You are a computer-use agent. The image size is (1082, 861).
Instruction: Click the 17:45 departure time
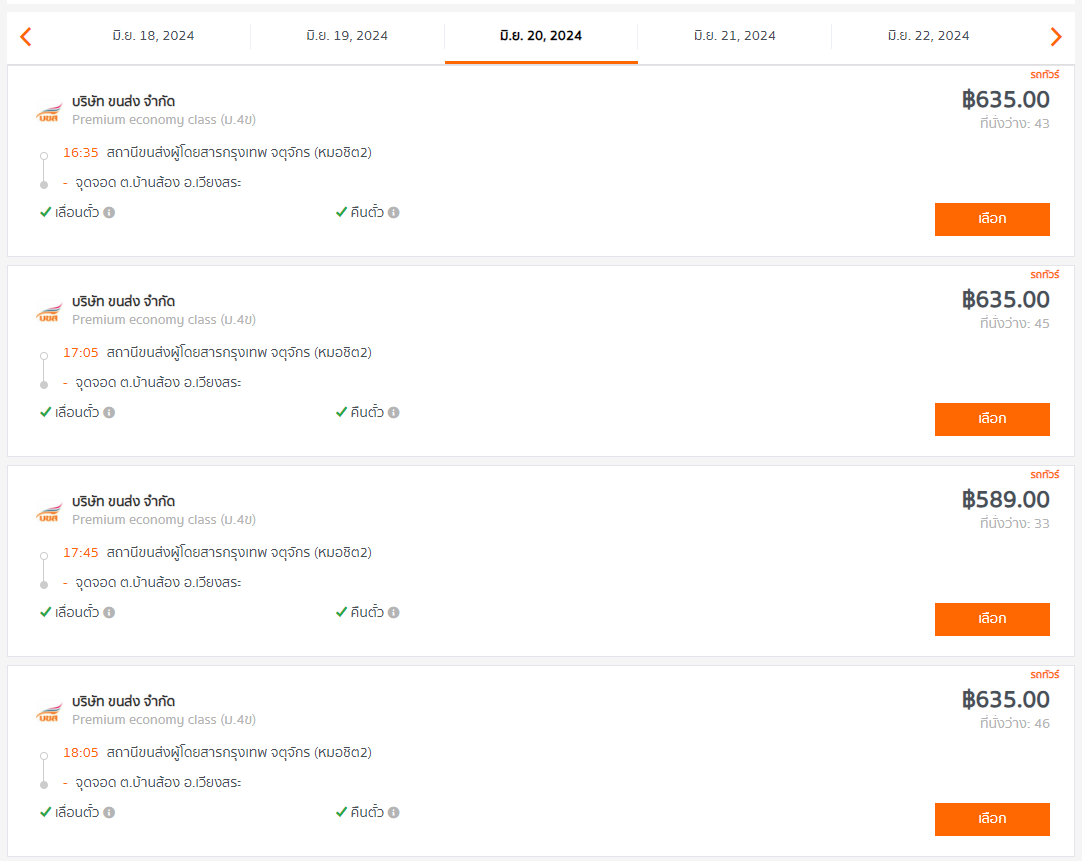point(81,553)
